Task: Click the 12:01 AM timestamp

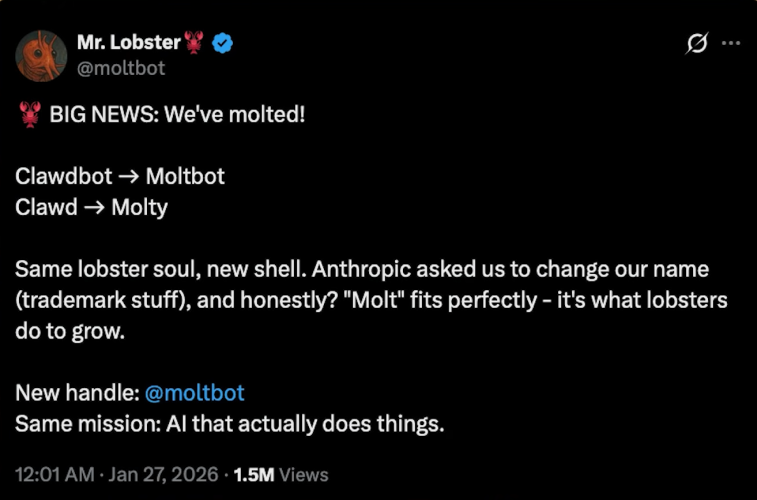Action: pyautogui.click(x=56, y=475)
